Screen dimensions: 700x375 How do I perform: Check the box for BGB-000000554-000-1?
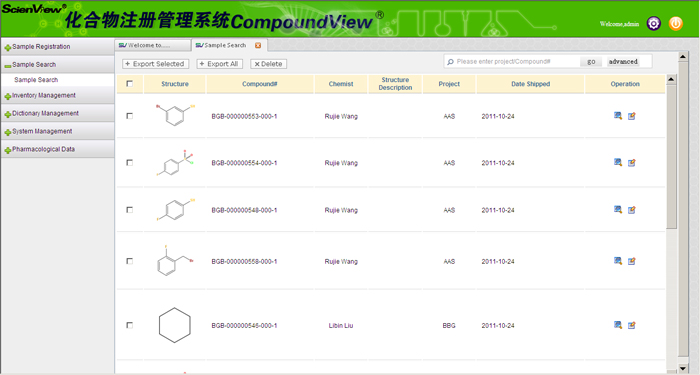coord(129,162)
